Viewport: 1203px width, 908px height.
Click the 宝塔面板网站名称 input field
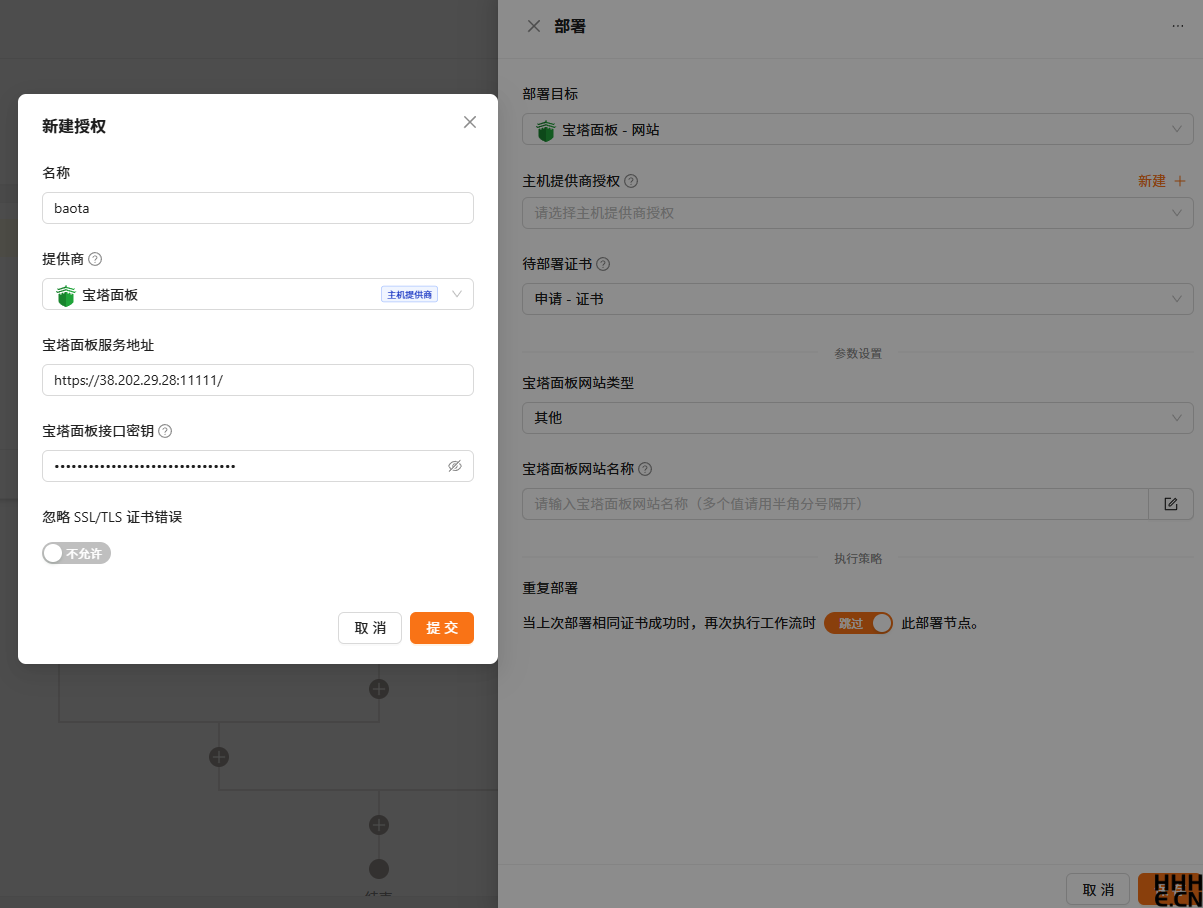point(835,504)
